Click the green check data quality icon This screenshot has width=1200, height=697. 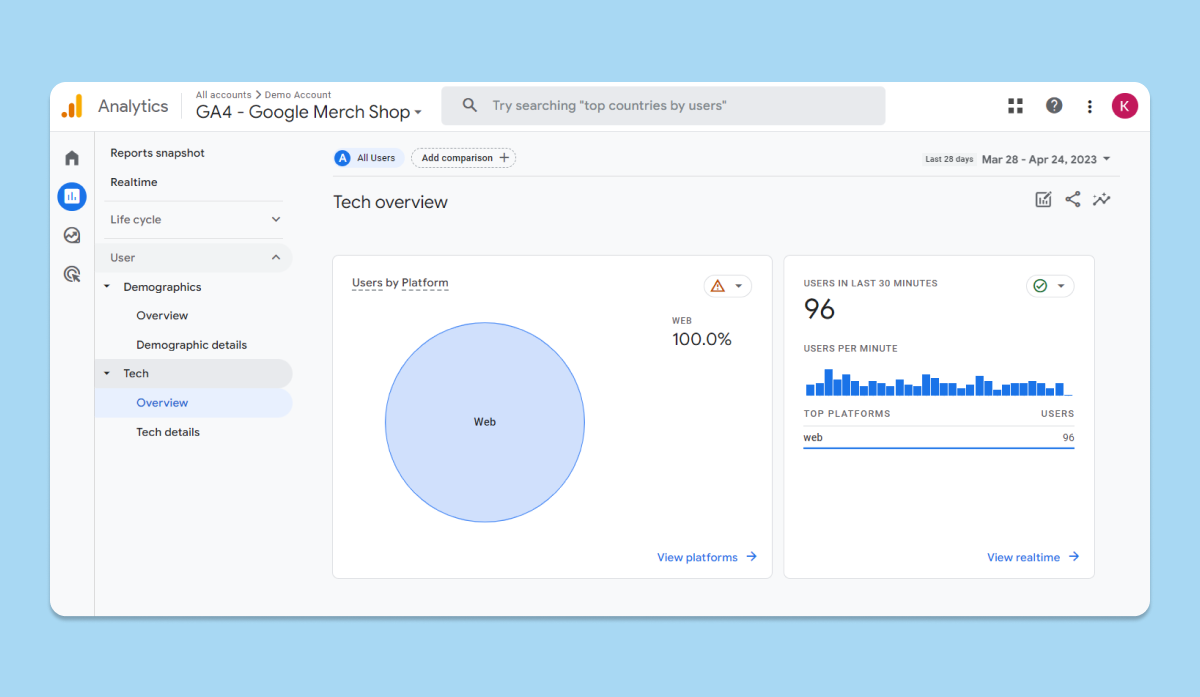[x=1040, y=286]
